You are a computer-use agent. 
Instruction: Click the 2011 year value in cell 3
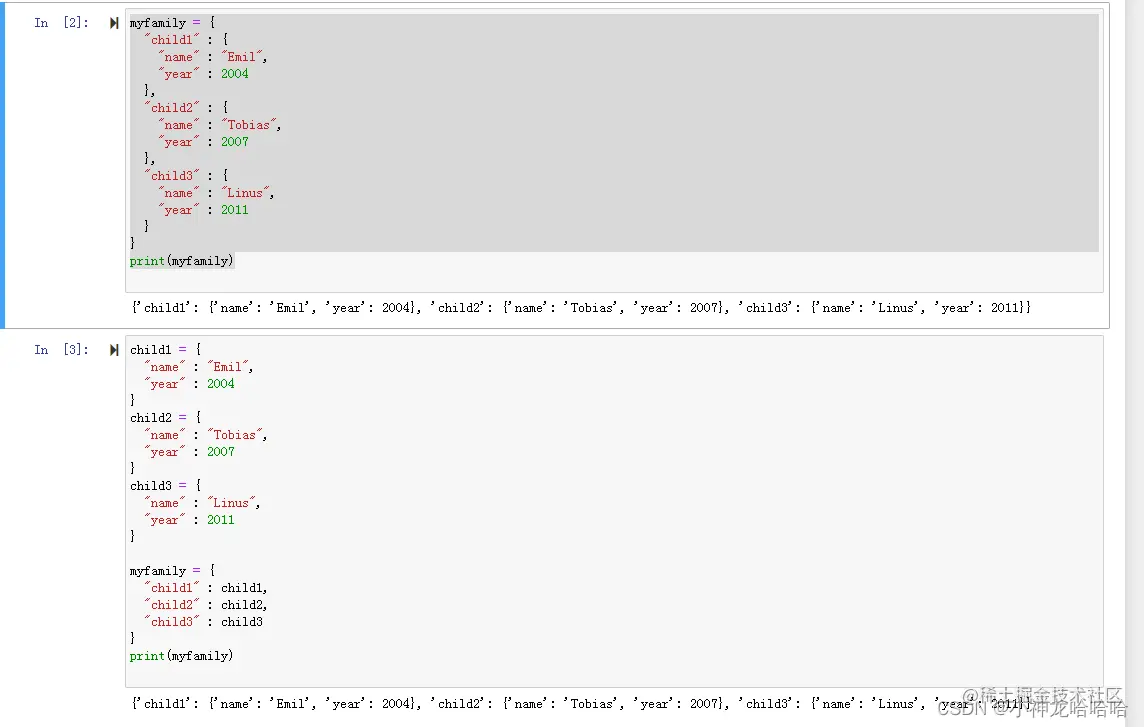(221, 520)
